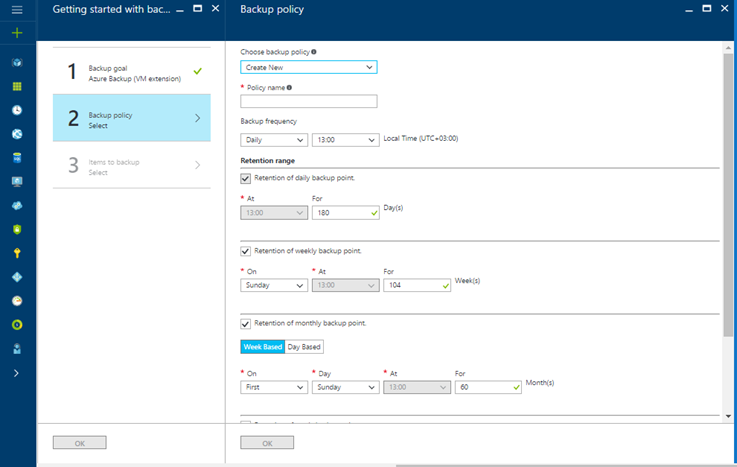Image resolution: width=737 pixels, height=467 pixels.
Task: Click the disabled daily retention At 13:00 dropdown
Action: (274, 213)
